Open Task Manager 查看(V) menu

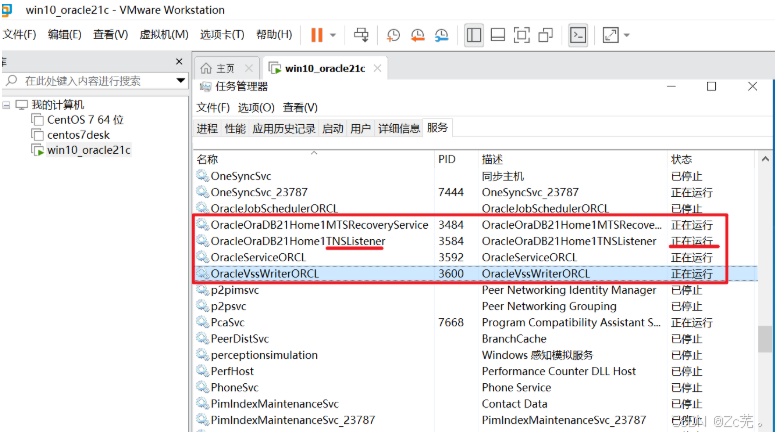(300, 108)
